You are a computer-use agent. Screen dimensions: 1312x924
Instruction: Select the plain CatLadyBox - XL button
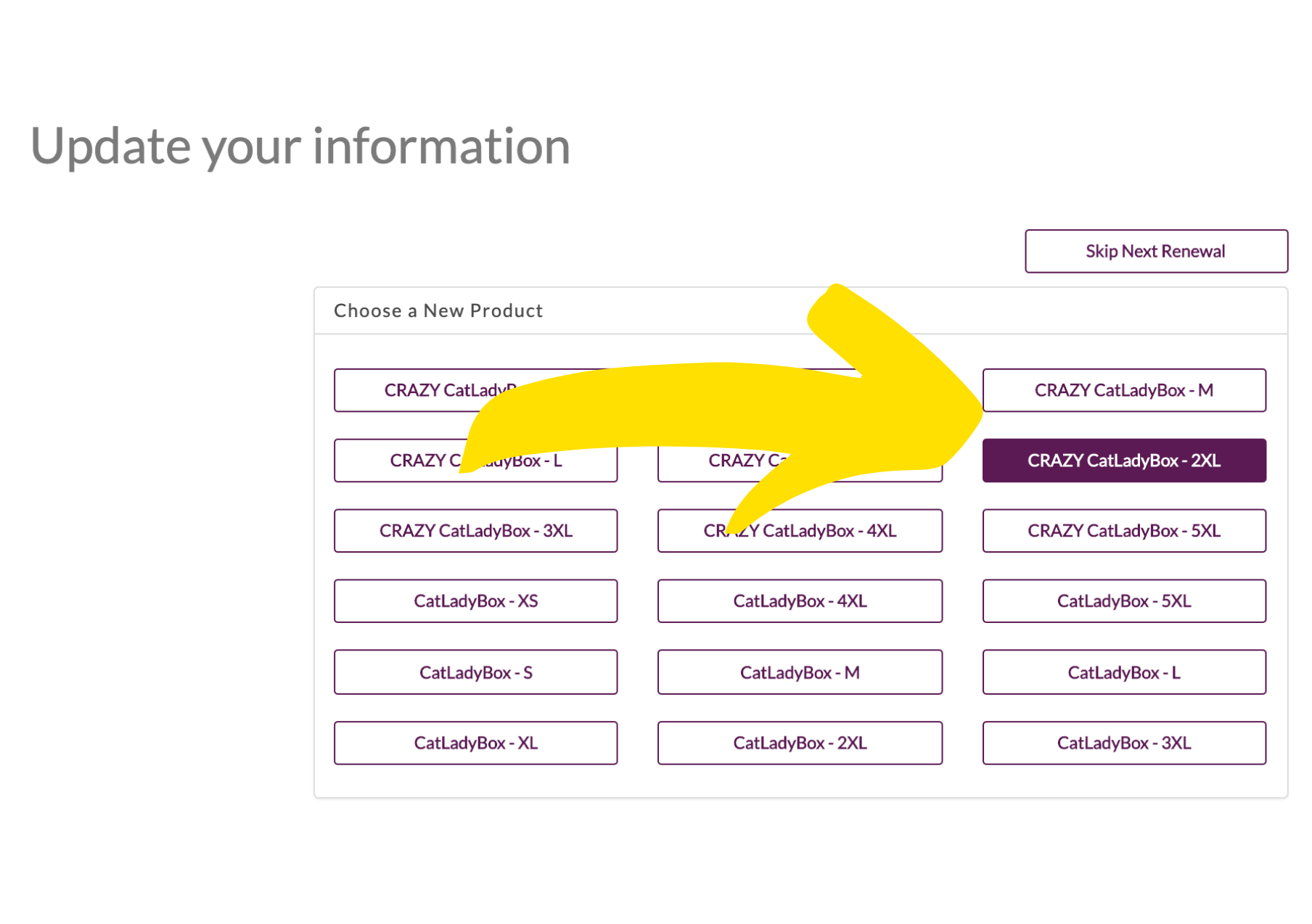coord(475,743)
